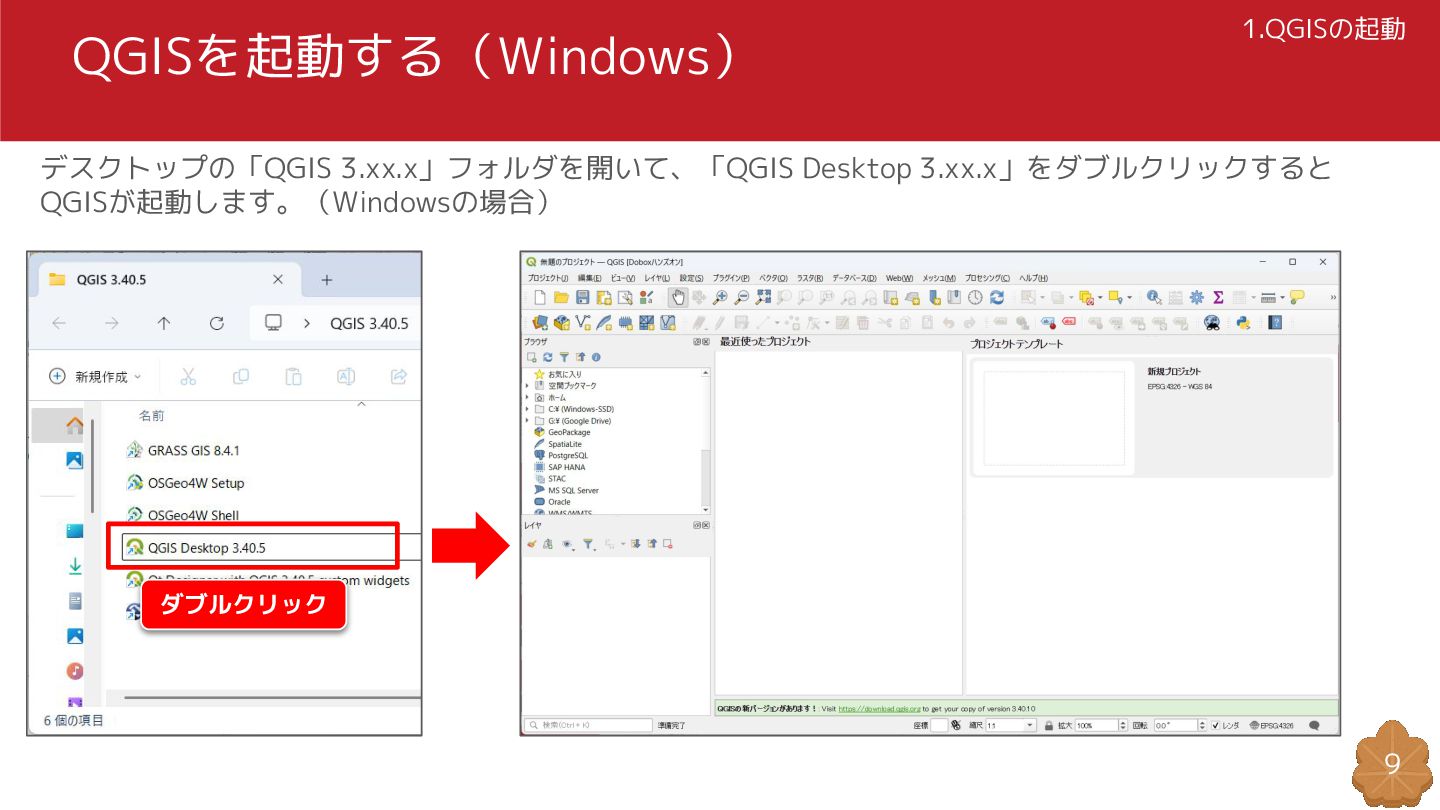Image resolution: width=1440 pixels, height=810 pixels.
Task: Select the Pan Map hand tool
Action: pyautogui.click(x=678, y=297)
